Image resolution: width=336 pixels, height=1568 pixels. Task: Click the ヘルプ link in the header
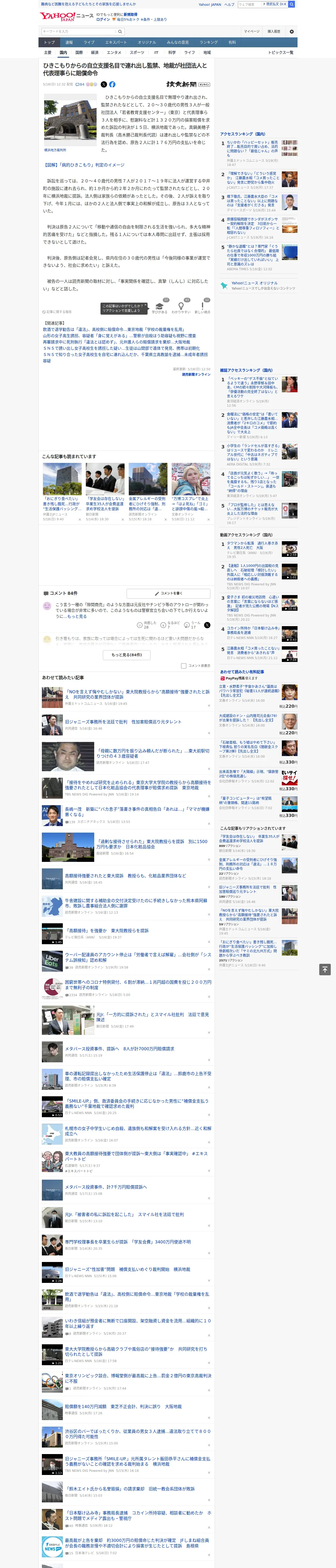pyautogui.click(x=229, y=4)
